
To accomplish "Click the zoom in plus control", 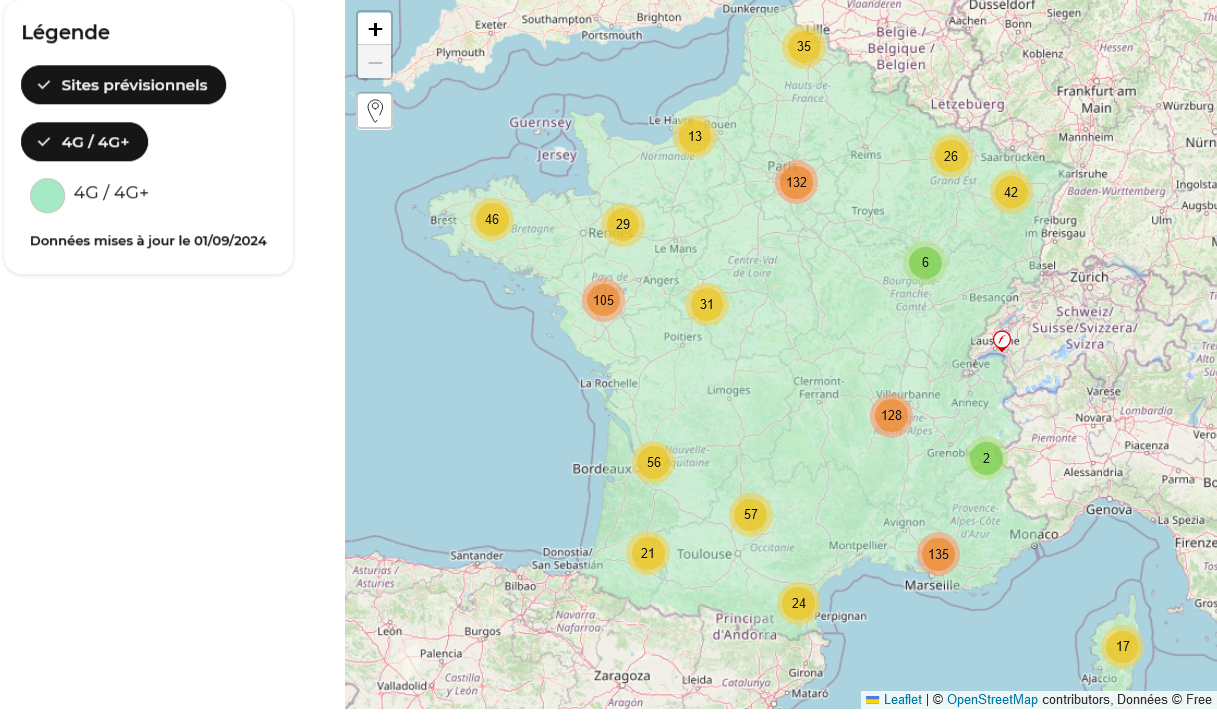I will pyautogui.click(x=375, y=28).
